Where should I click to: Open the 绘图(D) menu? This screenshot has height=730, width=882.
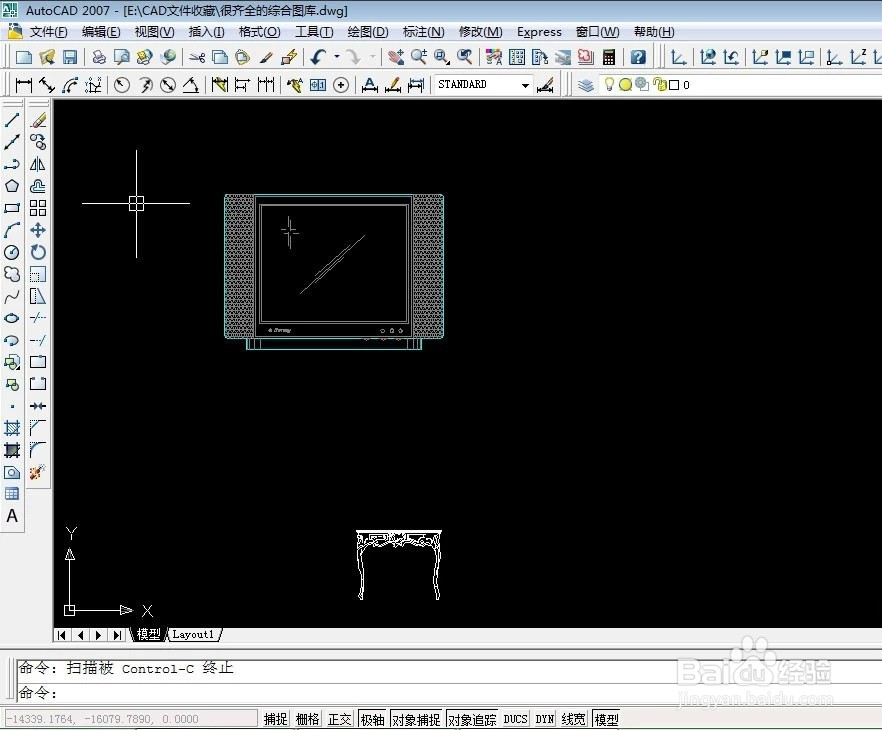pyautogui.click(x=368, y=32)
